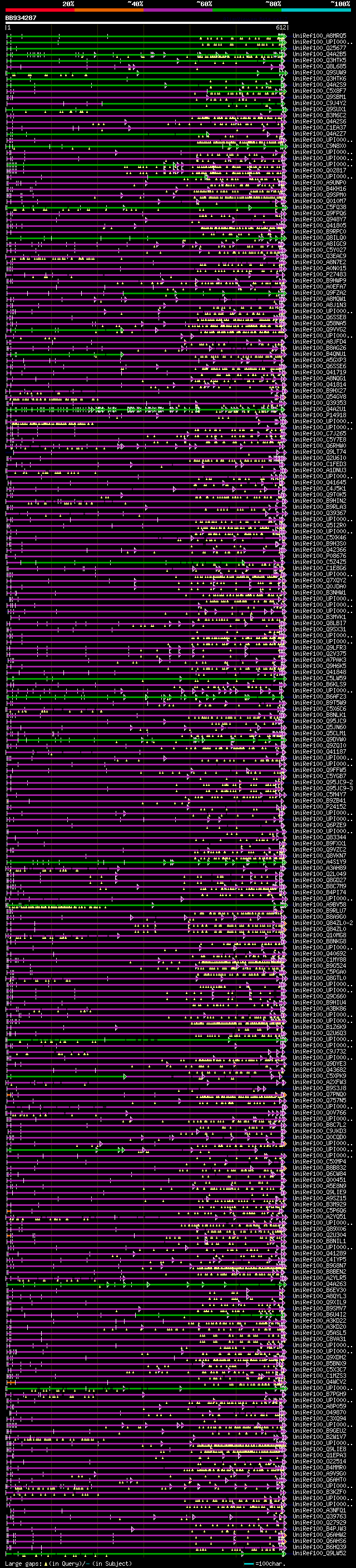Open hit UniRef100_Q9SBM1
The height and width of the screenshot is (1568, 356).
point(319,97)
